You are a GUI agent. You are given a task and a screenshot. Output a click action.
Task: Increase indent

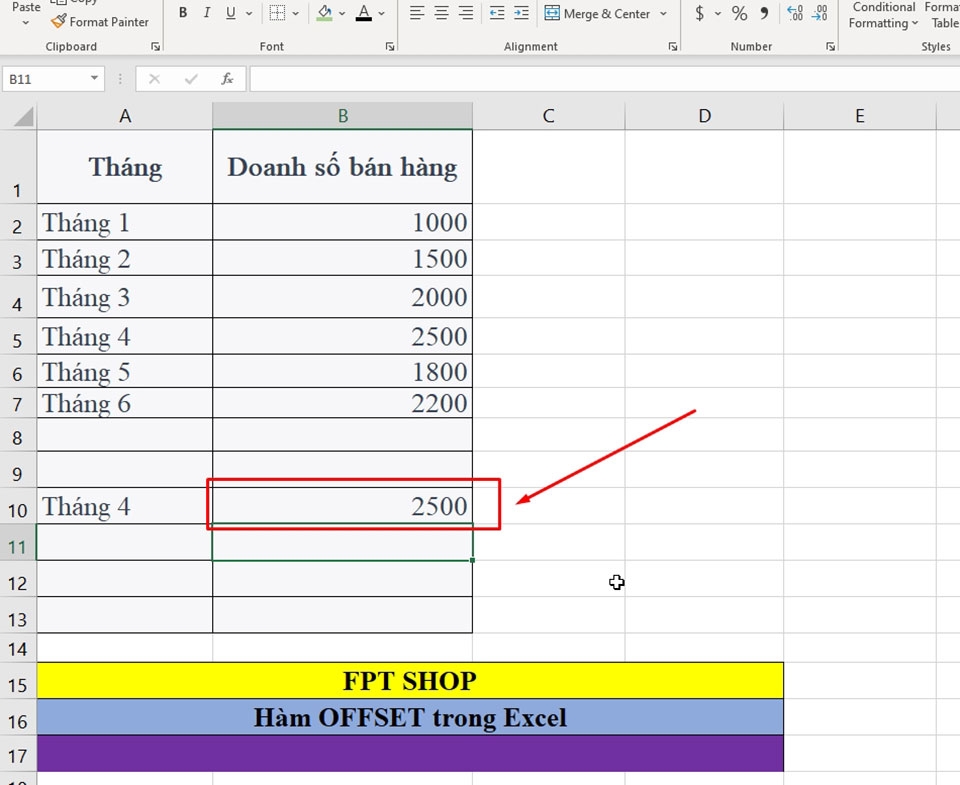coord(521,13)
